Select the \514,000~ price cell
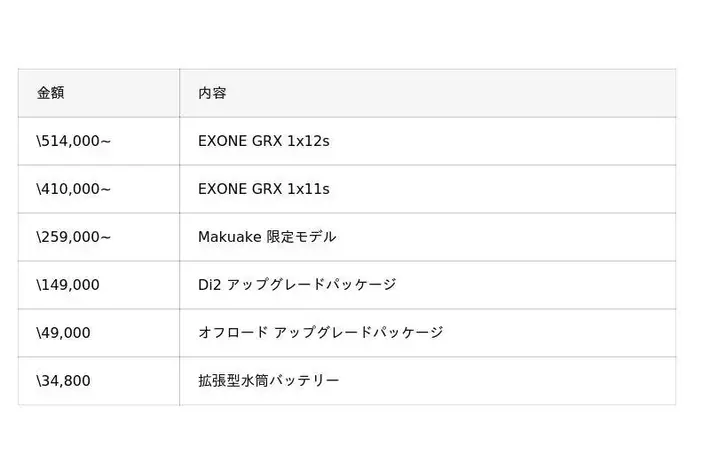This screenshot has height=474, width=710. 73,141
